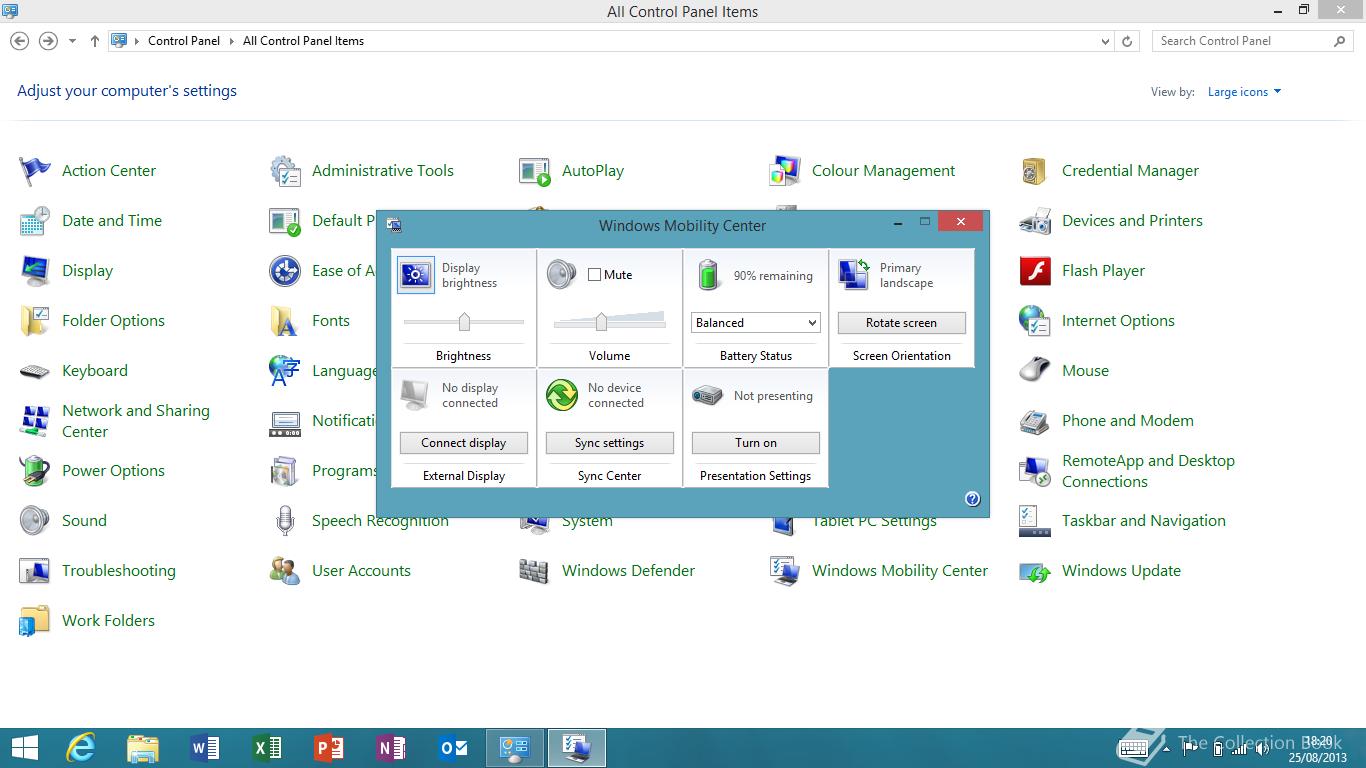Click the Screen Orientation icon
1366x768 pixels.
[x=854, y=274]
